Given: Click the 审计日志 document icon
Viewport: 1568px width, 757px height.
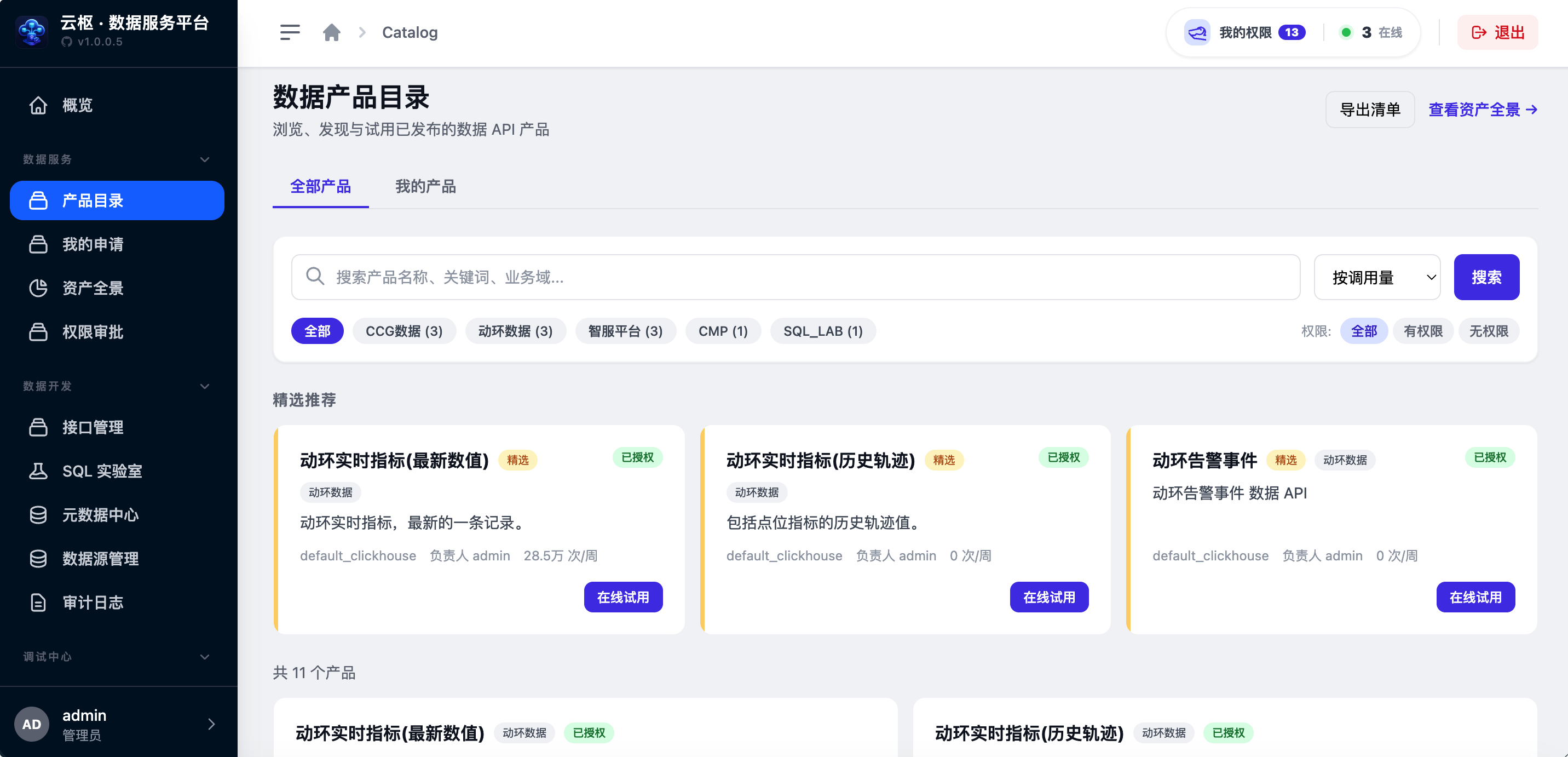Looking at the screenshot, I should tap(38, 603).
